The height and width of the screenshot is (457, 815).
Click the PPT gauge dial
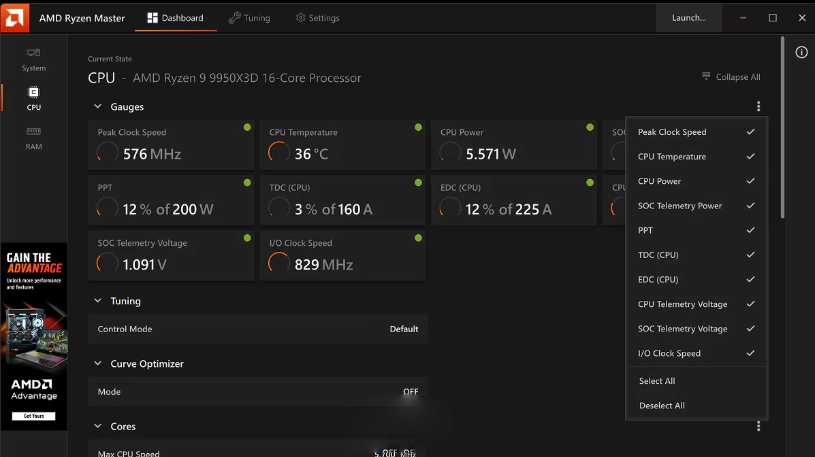coord(107,207)
